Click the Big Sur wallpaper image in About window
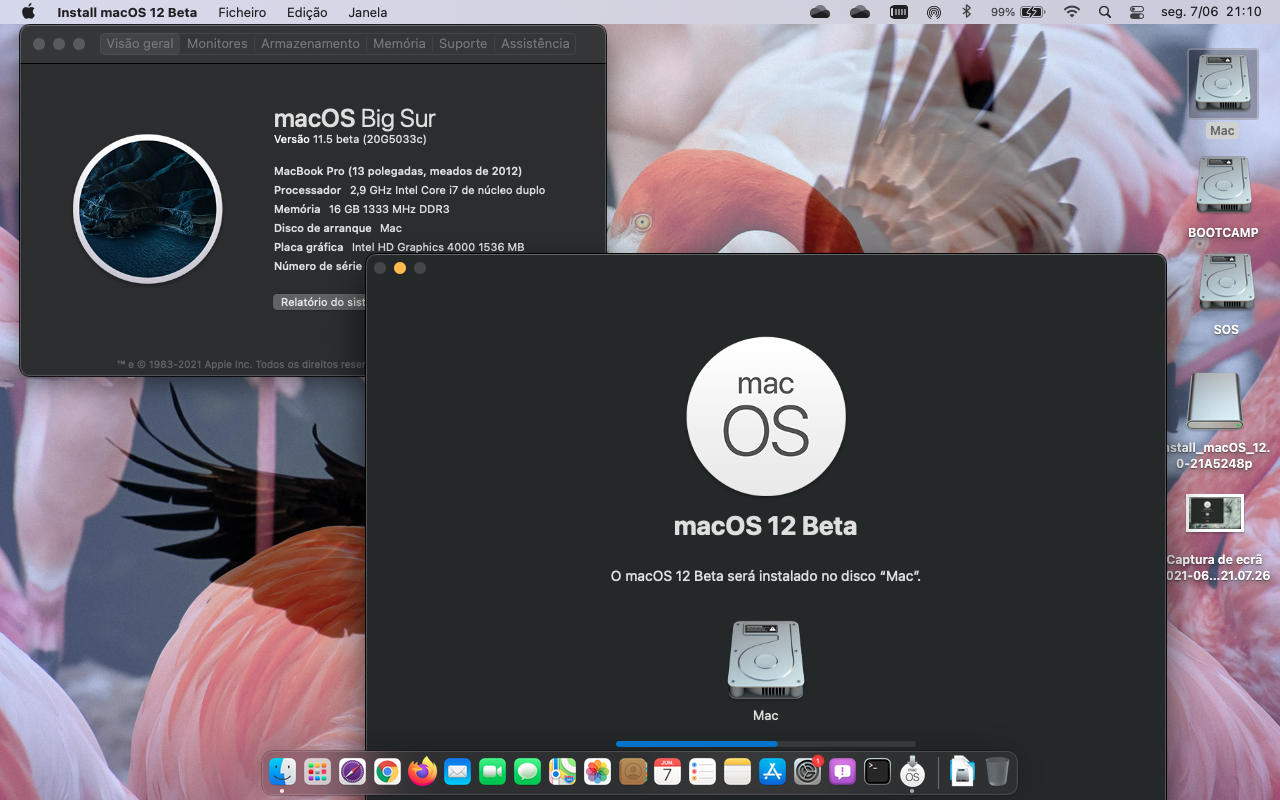The height and width of the screenshot is (800, 1280). [148, 209]
